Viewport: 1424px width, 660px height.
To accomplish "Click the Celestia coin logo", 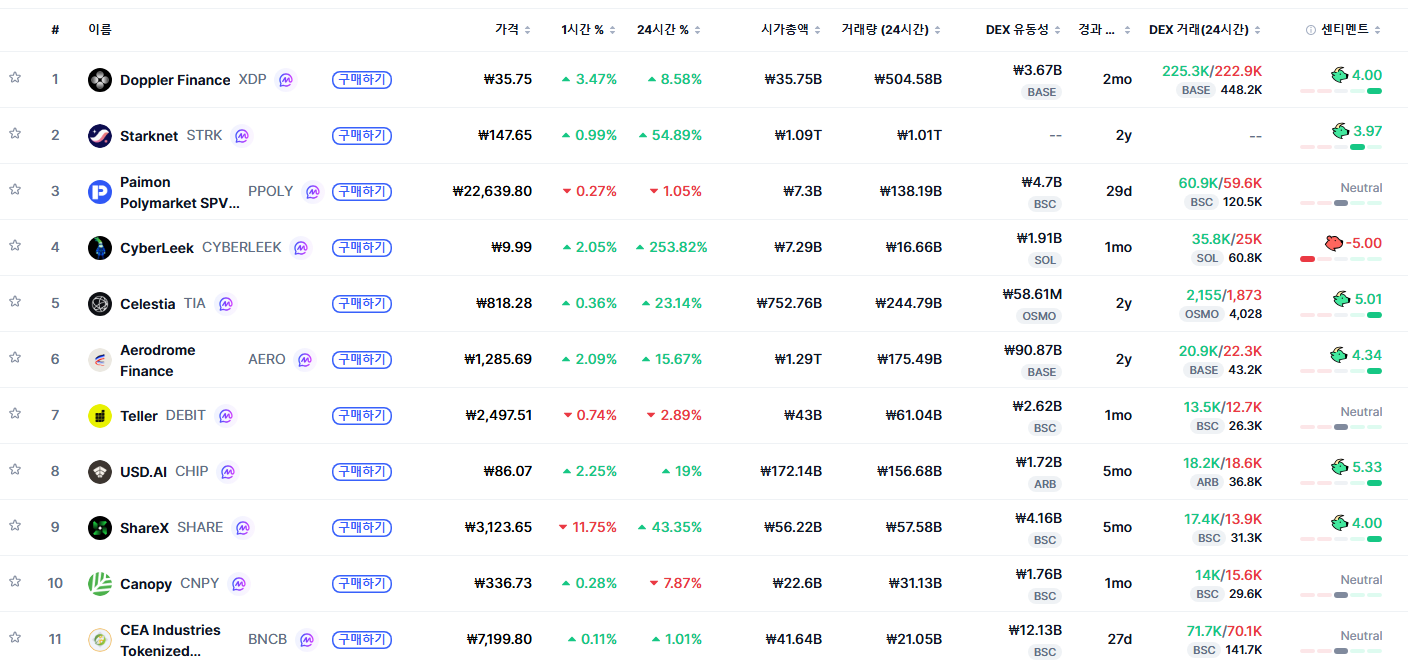I will tap(100, 304).
